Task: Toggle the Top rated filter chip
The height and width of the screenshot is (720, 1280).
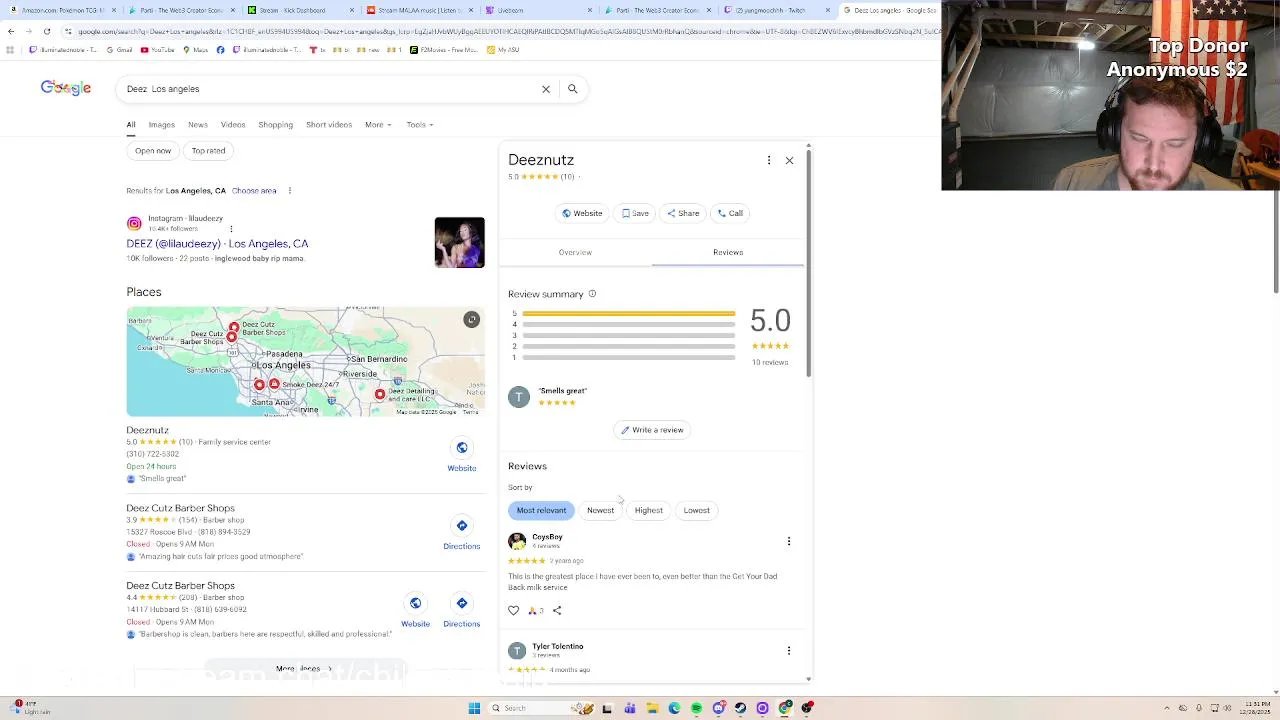Action: click(x=208, y=151)
